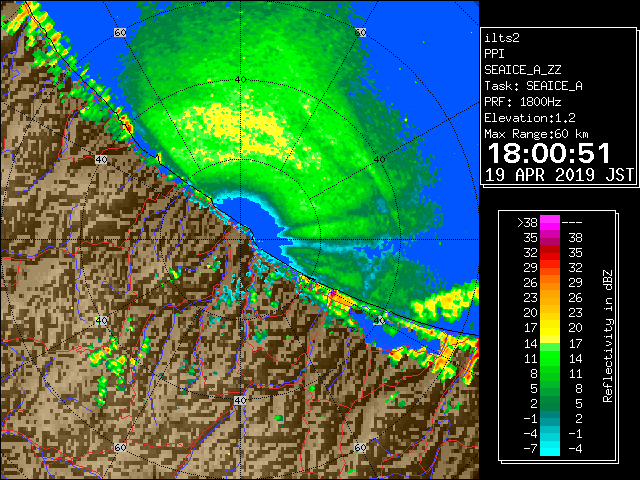Click the "---" legend label

(x=572, y=223)
